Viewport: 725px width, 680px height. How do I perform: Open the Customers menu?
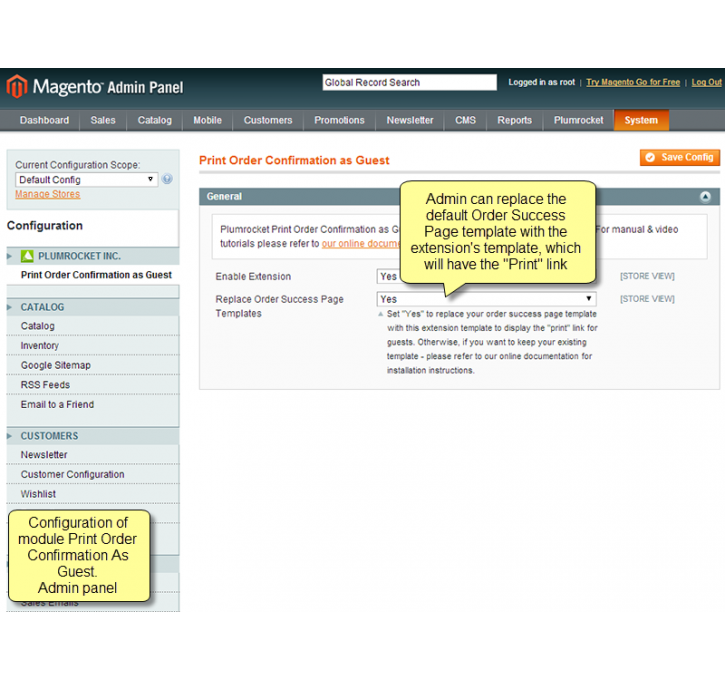tap(268, 120)
